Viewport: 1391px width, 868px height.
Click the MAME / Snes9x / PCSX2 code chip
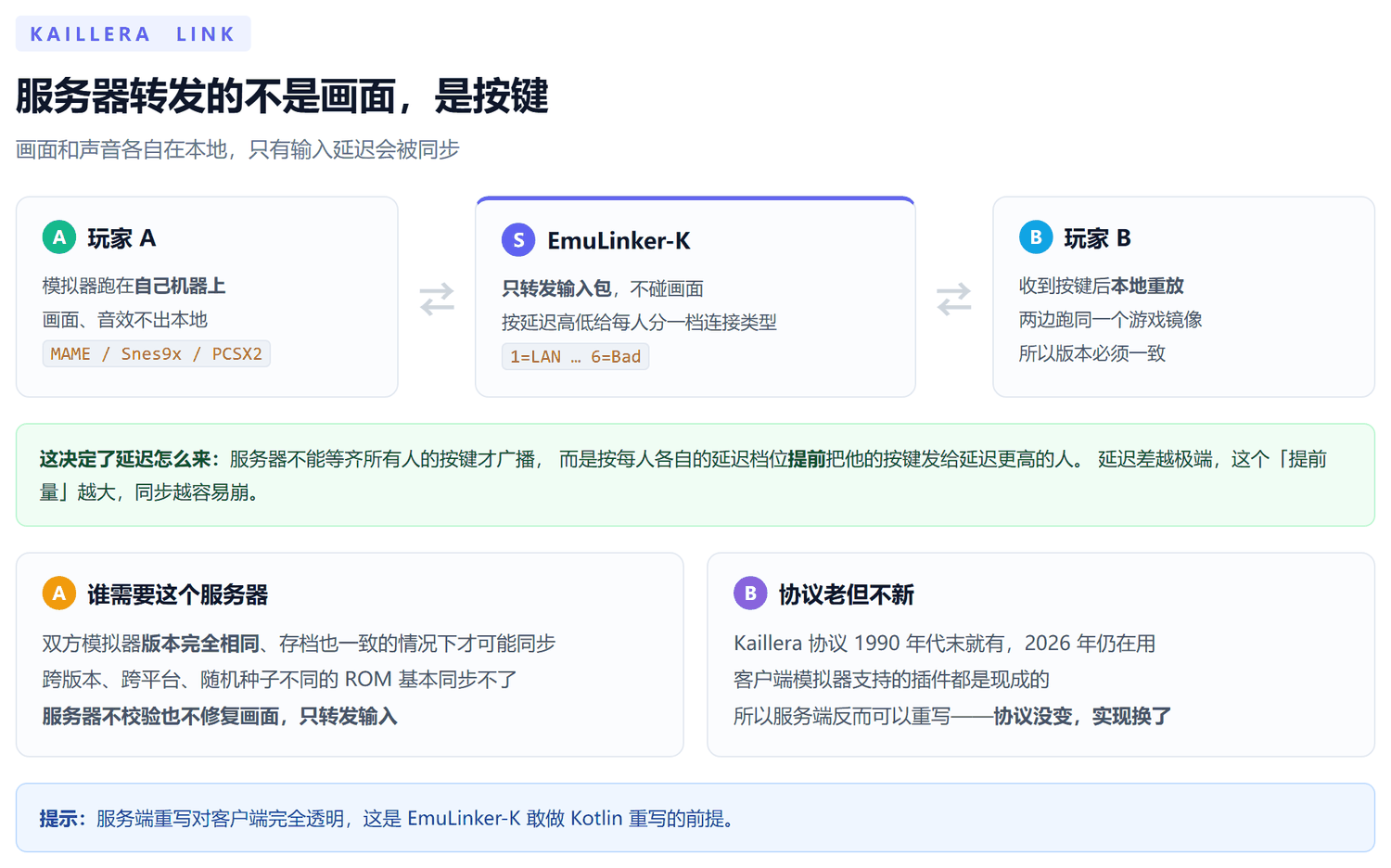click(157, 353)
